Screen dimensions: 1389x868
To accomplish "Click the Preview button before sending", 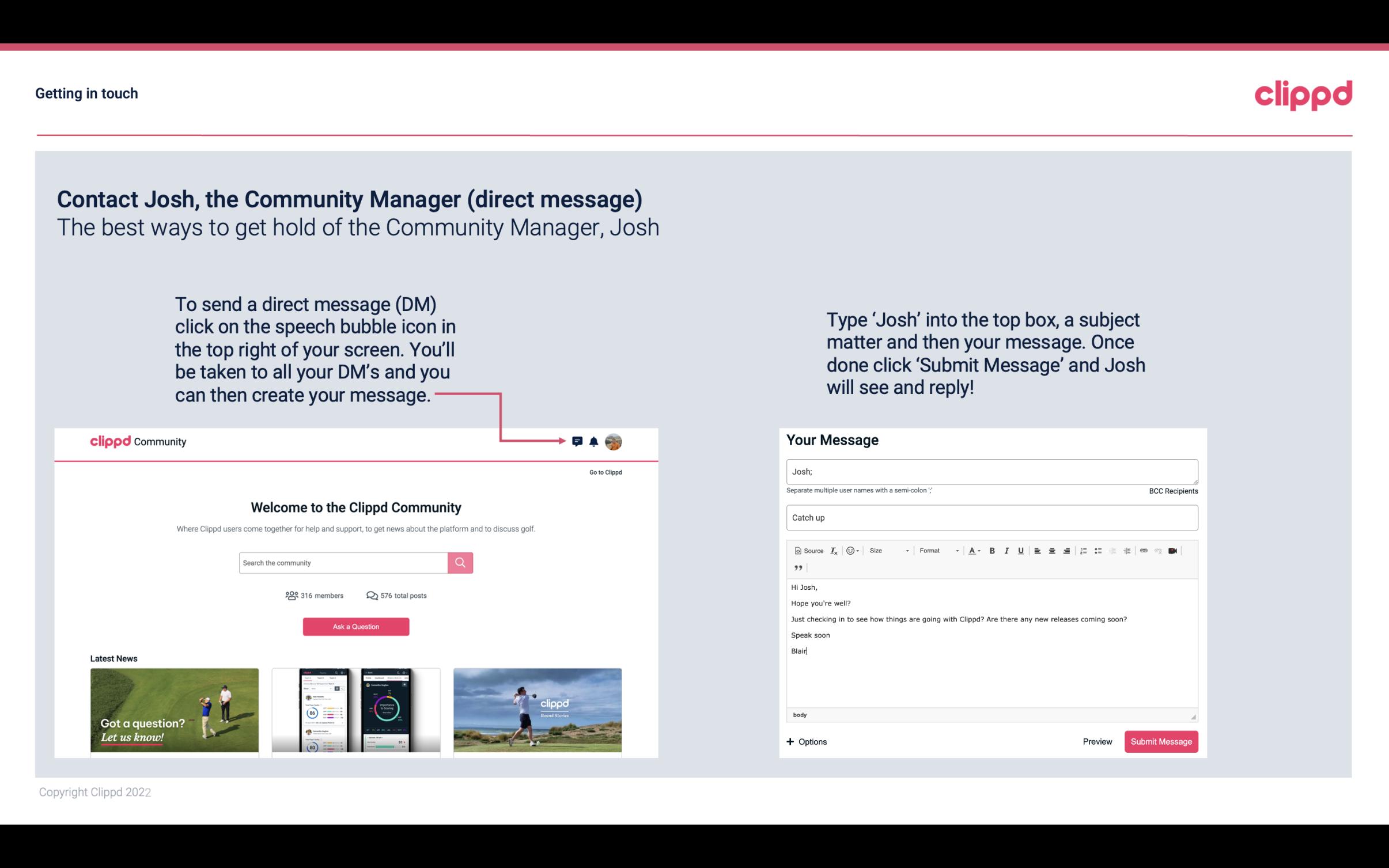I will [1097, 741].
